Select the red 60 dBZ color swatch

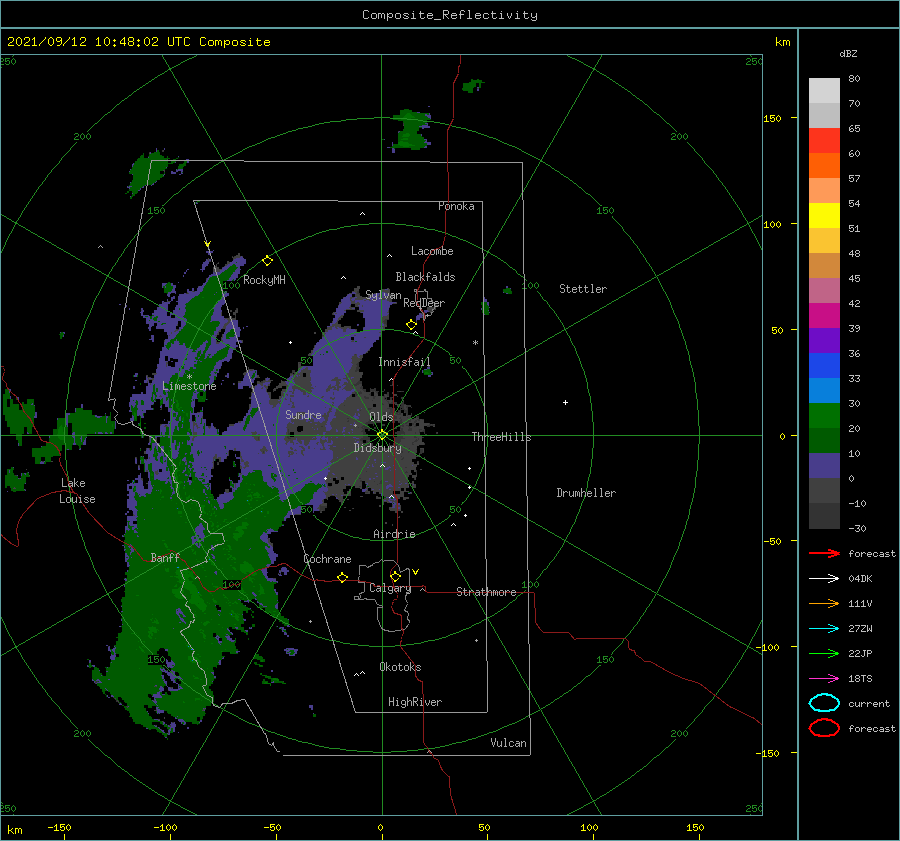click(824, 141)
